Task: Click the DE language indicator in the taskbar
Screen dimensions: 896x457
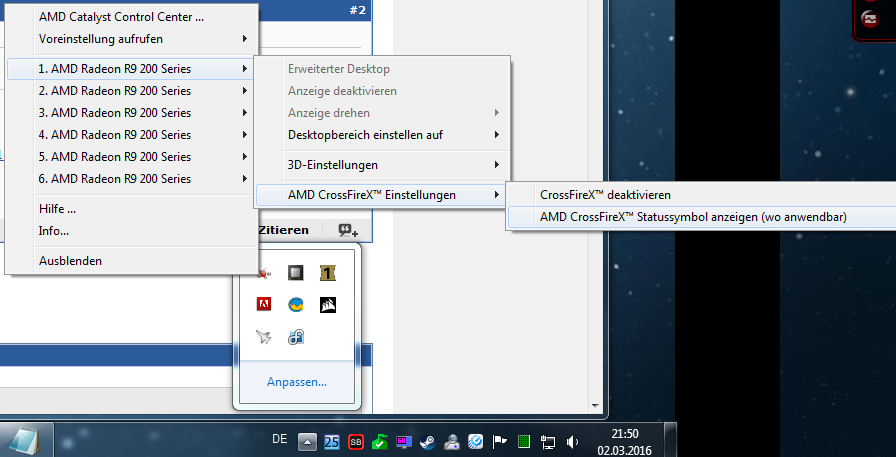Action: [279, 439]
